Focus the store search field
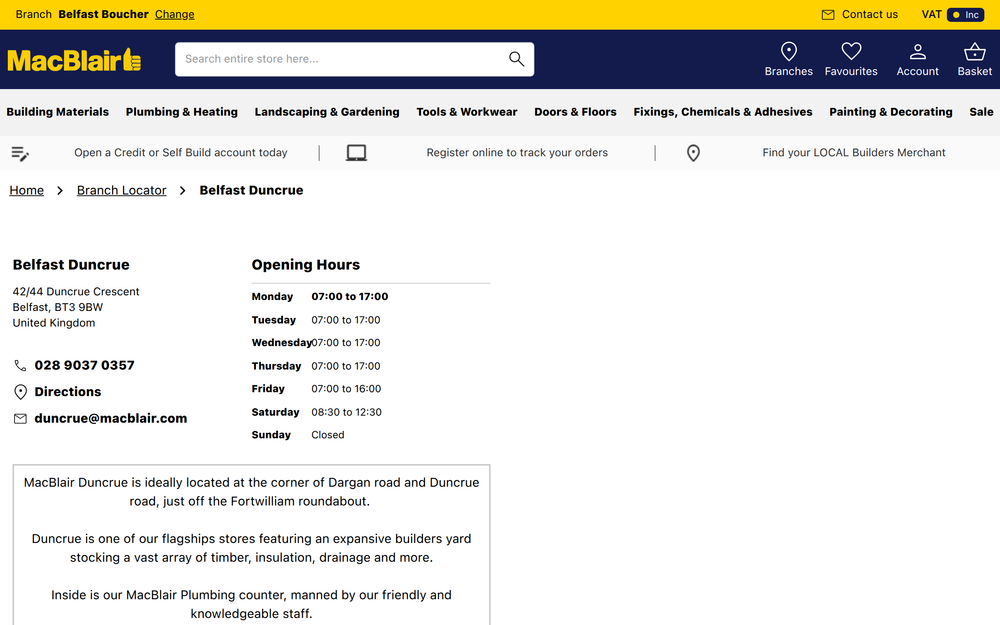This screenshot has height=625, width=1000. pyautogui.click(x=354, y=59)
